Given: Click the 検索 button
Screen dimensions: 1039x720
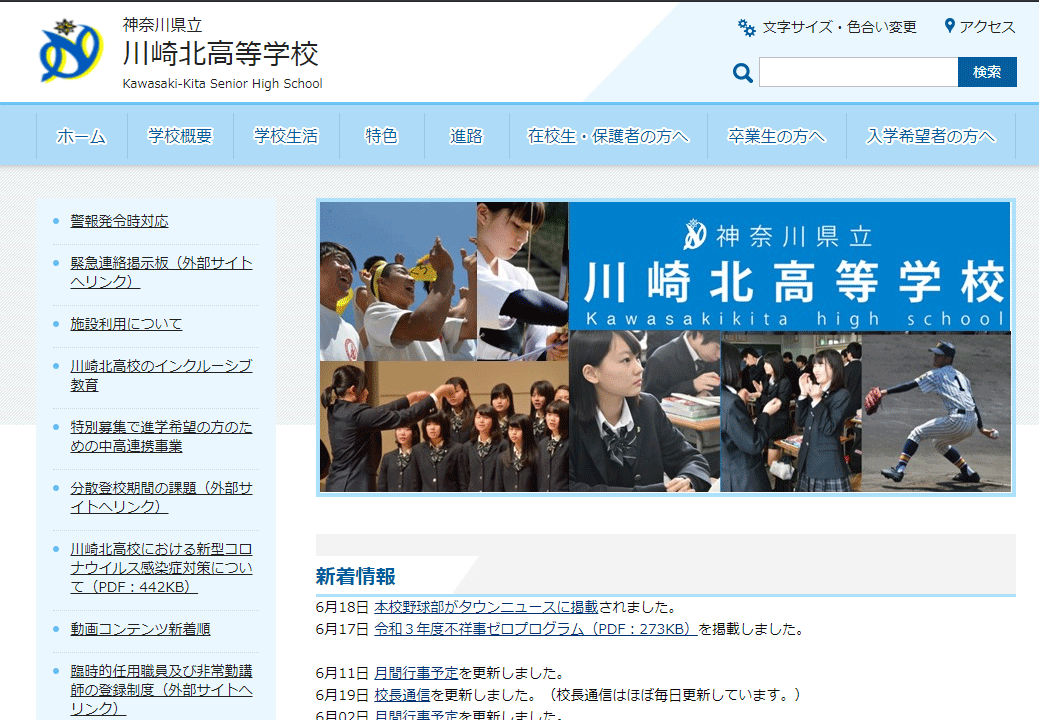Looking at the screenshot, I should pyautogui.click(x=987, y=72).
